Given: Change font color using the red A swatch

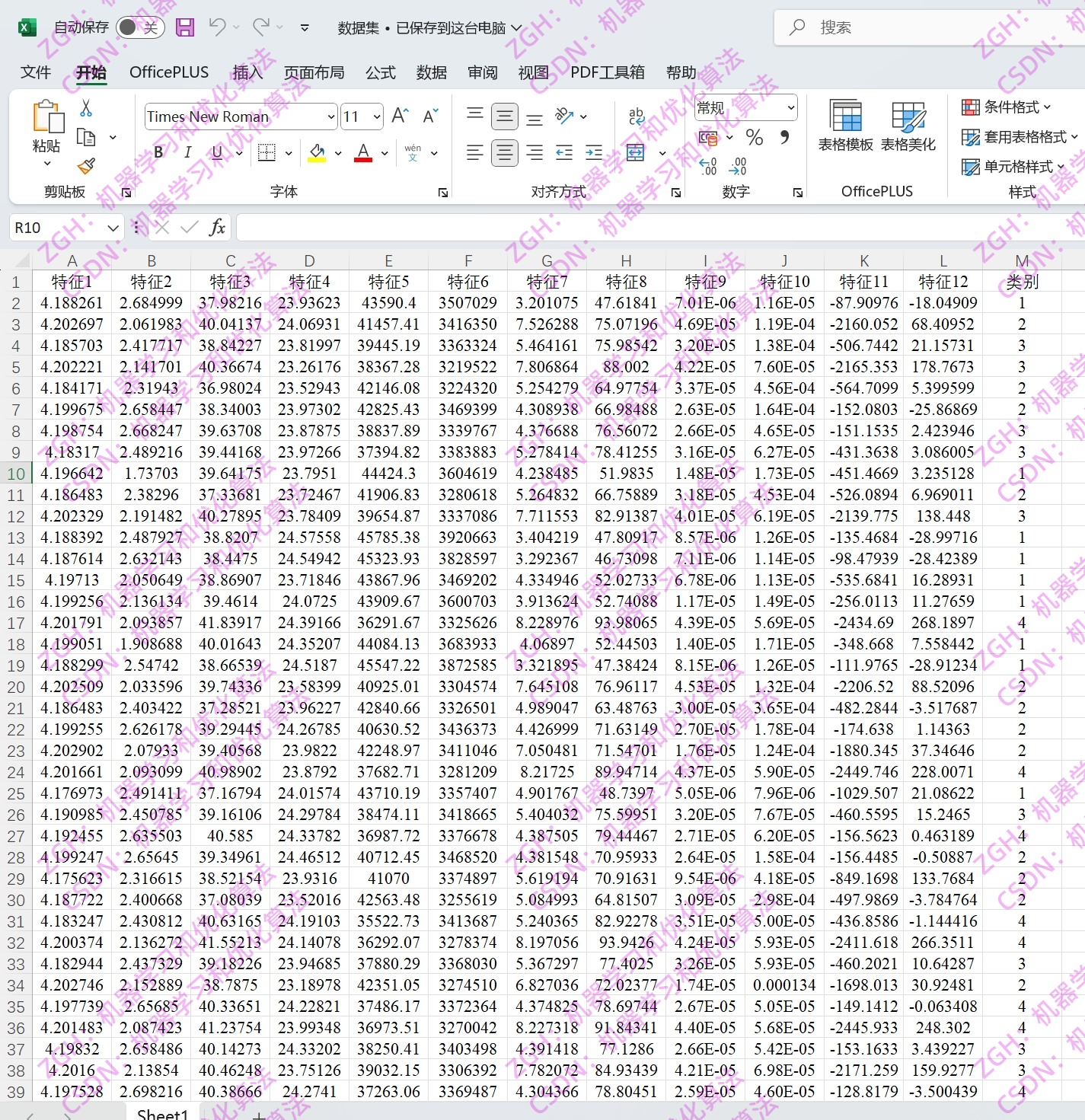Looking at the screenshot, I should click(x=364, y=152).
